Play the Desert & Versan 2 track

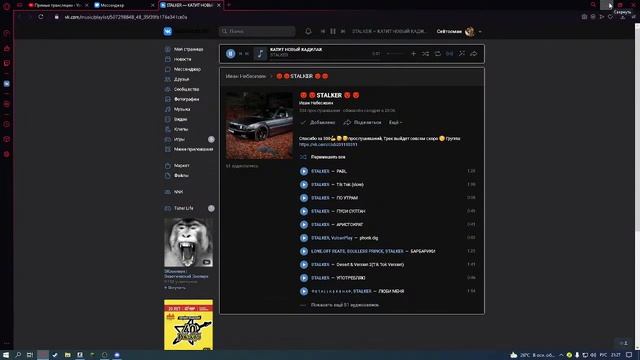[x=304, y=264]
